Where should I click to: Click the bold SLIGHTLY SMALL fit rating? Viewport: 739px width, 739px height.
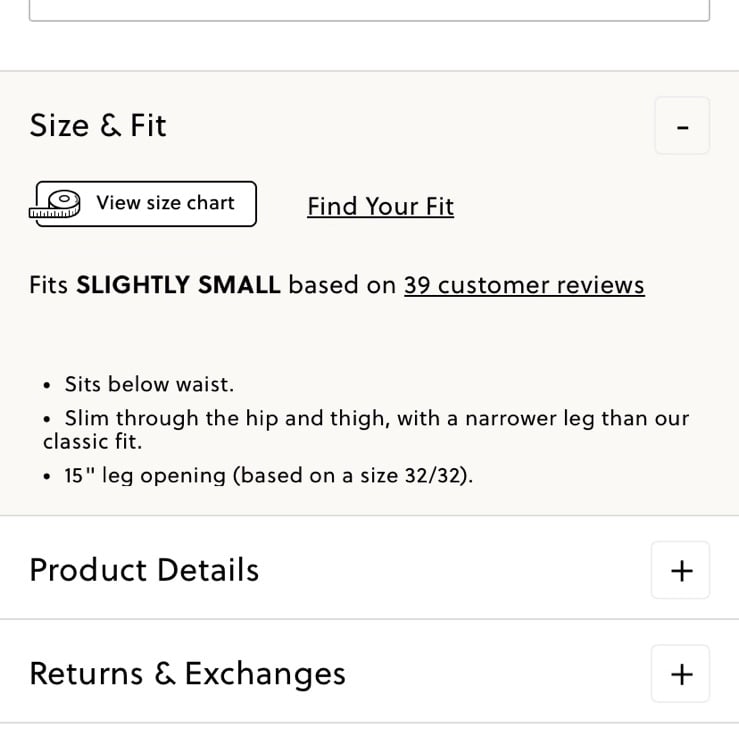coord(178,285)
